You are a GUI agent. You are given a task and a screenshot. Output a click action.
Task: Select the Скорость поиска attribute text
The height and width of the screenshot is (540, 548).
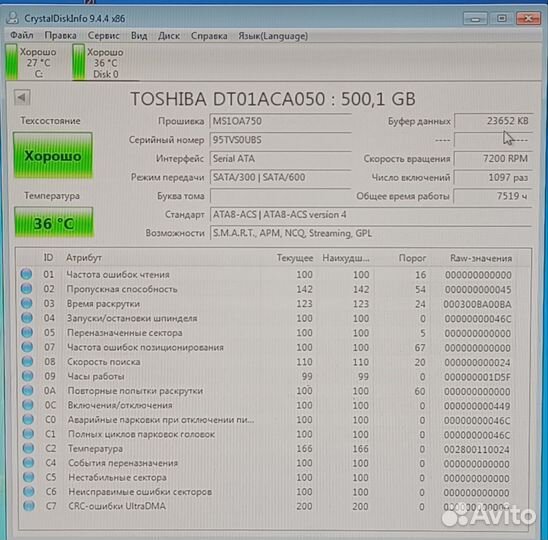coord(104,362)
